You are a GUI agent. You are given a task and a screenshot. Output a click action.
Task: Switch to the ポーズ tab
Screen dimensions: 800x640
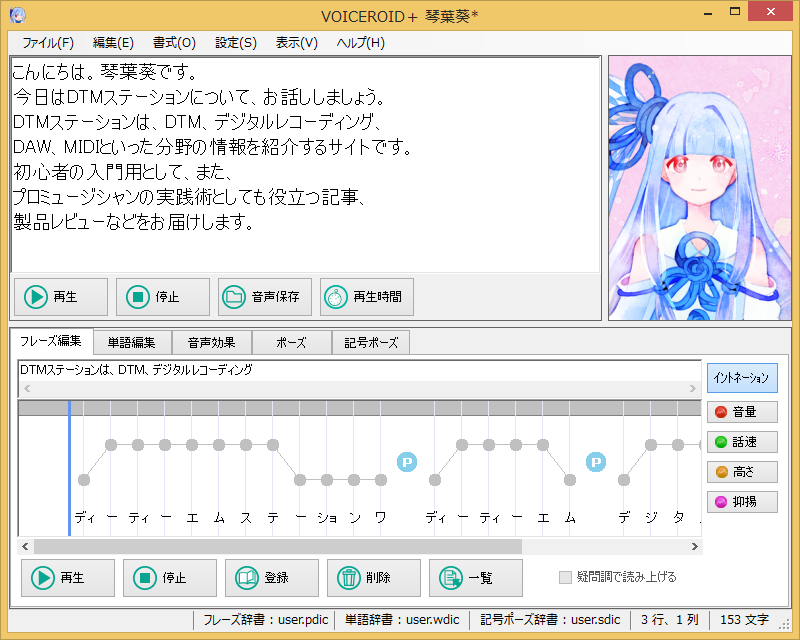point(291,342)
